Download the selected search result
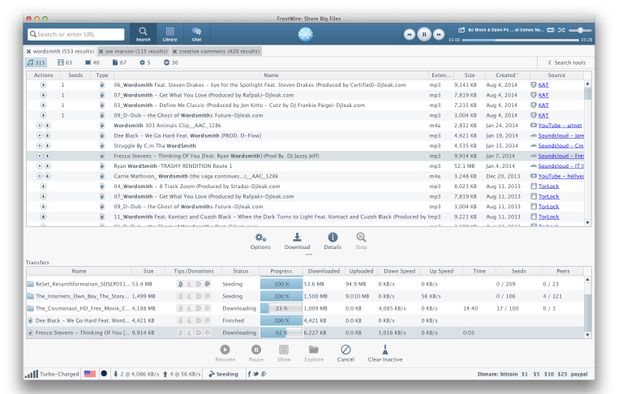Screen dimensions: 618x394 (x=297, y=241)
